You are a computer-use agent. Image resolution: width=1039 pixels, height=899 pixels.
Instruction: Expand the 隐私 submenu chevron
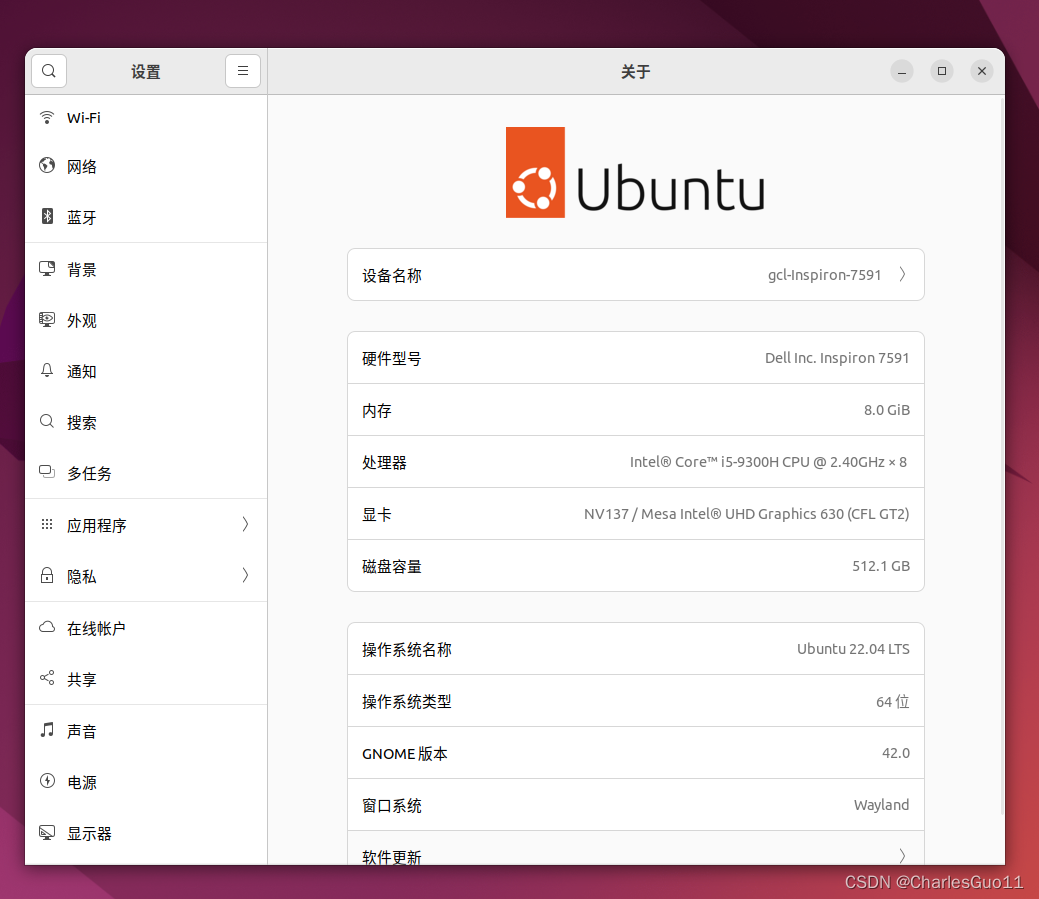(x=245, y=575)
